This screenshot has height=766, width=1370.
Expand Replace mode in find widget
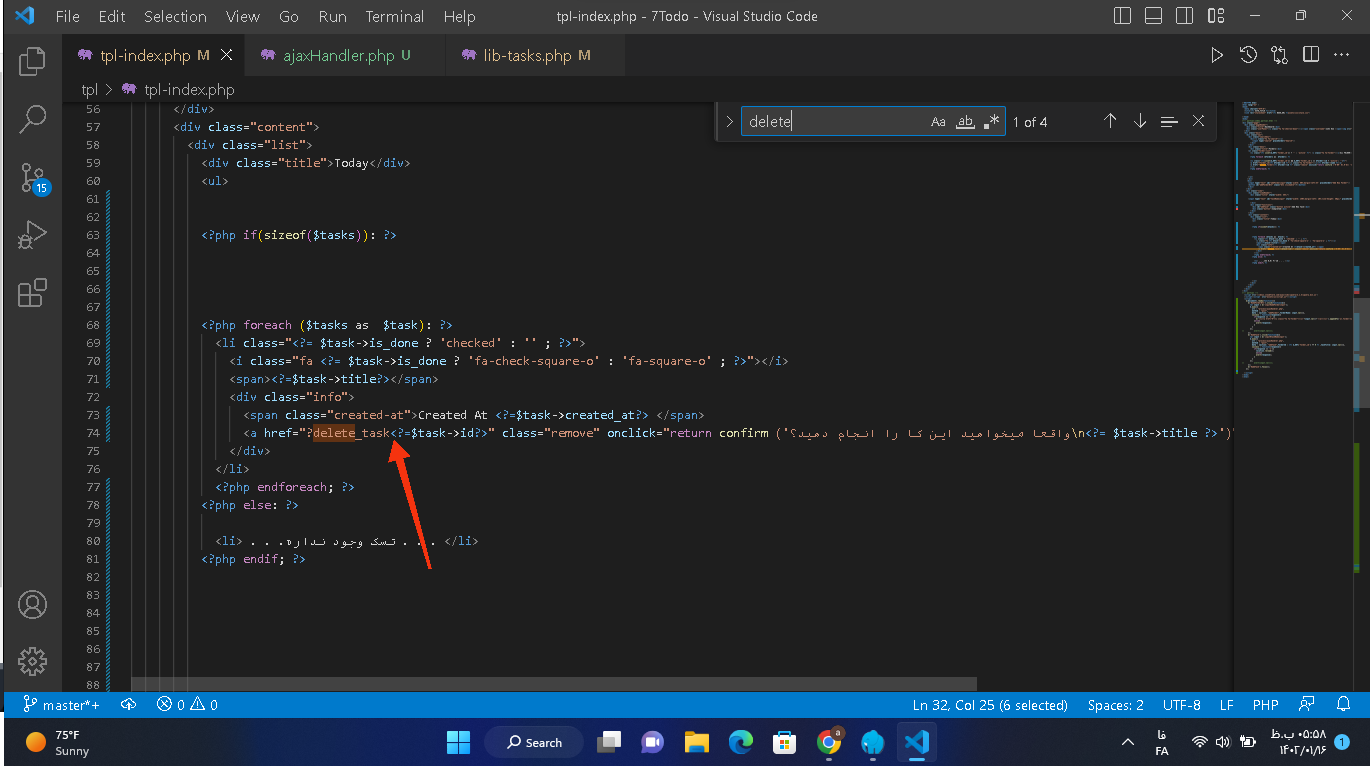pos(729,121)
